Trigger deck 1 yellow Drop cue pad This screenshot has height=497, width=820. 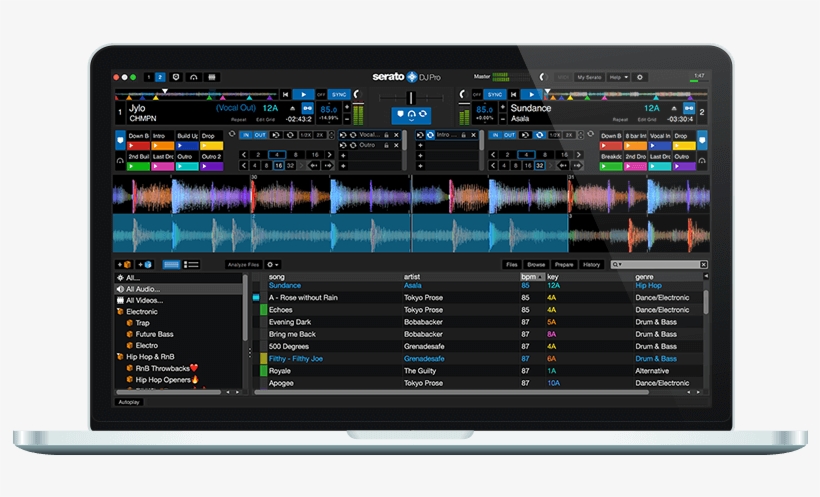[211, 145]
